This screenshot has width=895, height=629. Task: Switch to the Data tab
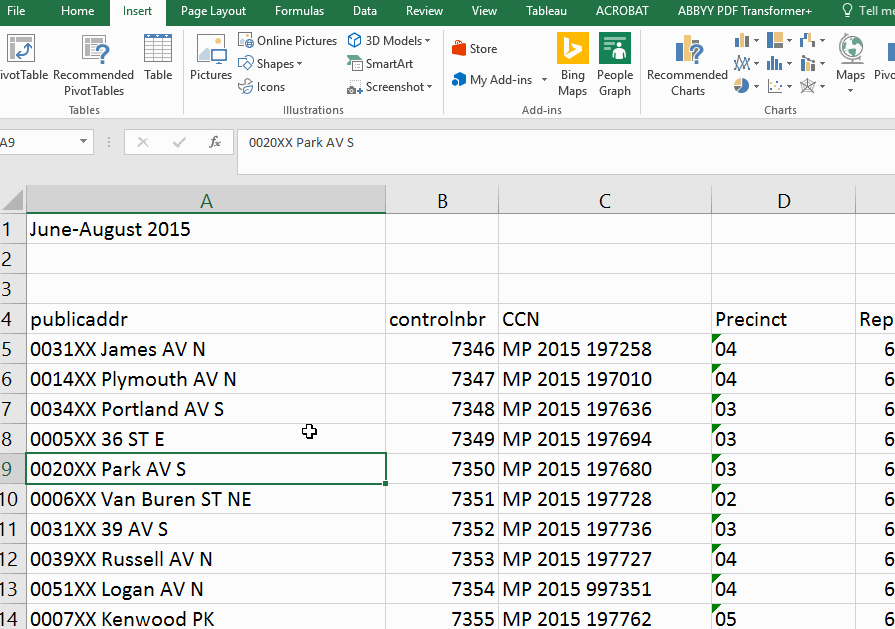coord(365,11)
